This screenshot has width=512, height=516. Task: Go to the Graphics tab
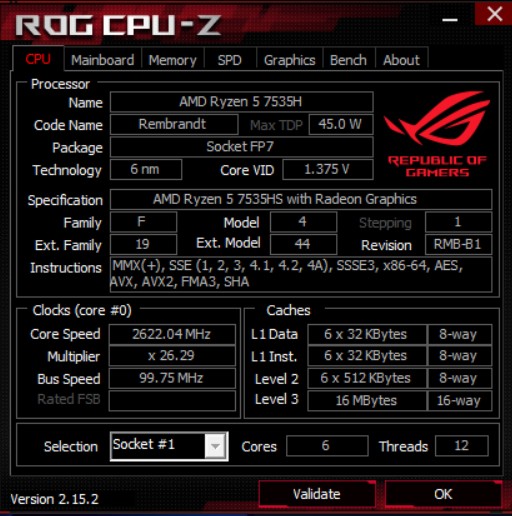(x=289, y=60)
